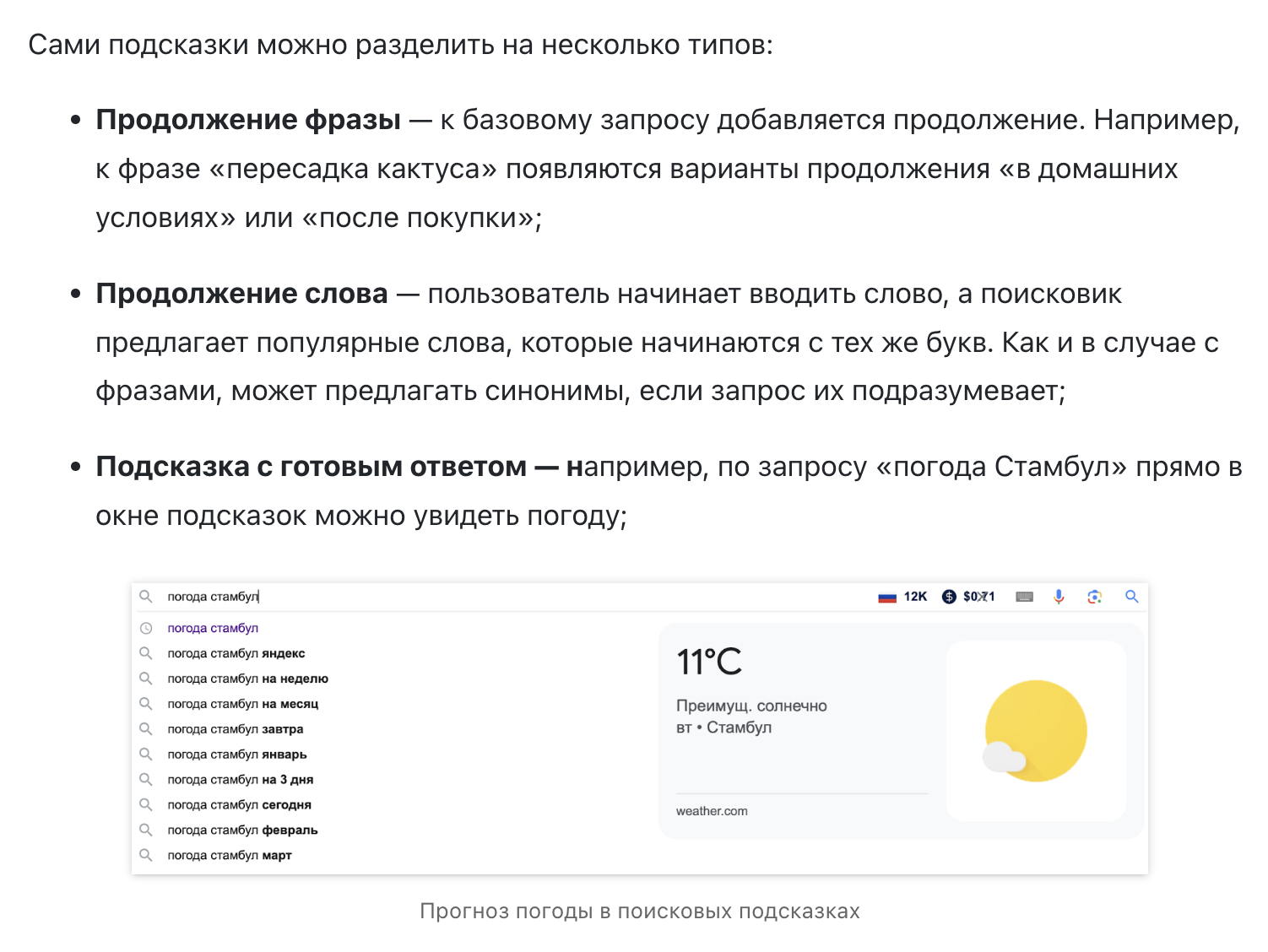
Task: Start search with the magnifier icon
Action: (x=1132, y=597)
